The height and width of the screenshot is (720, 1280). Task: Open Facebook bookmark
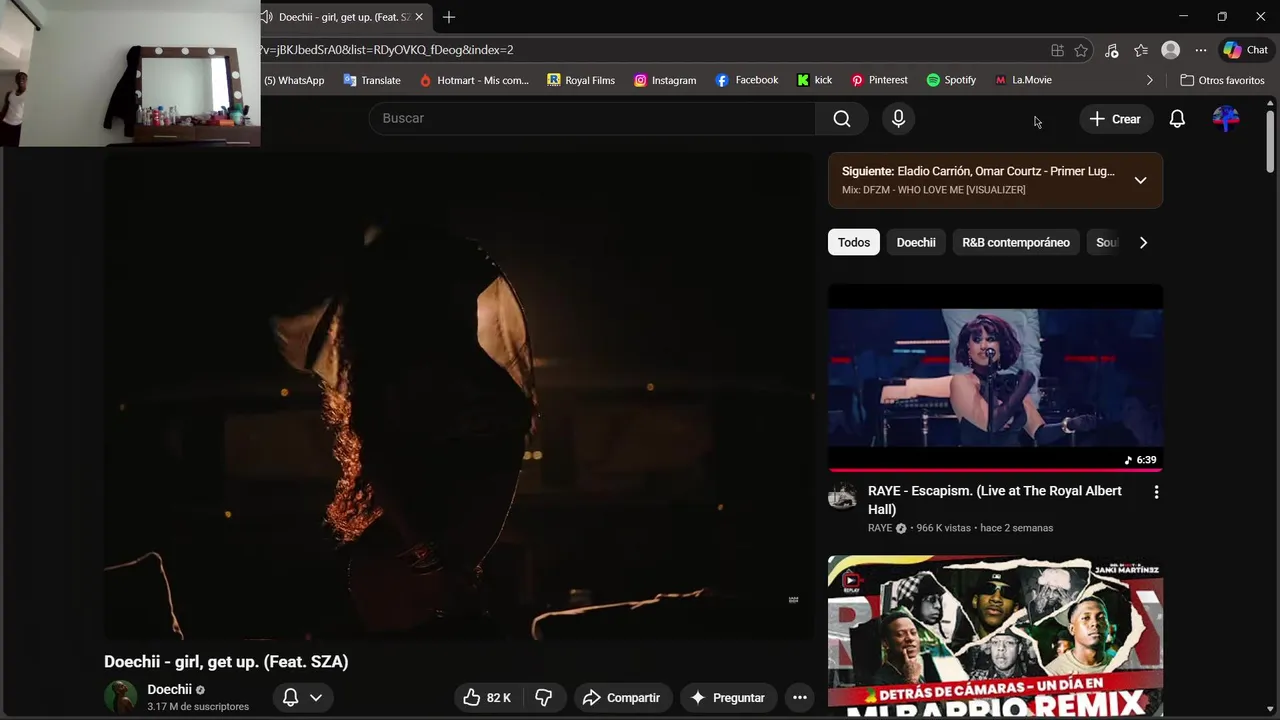click(x=746, y=80)
